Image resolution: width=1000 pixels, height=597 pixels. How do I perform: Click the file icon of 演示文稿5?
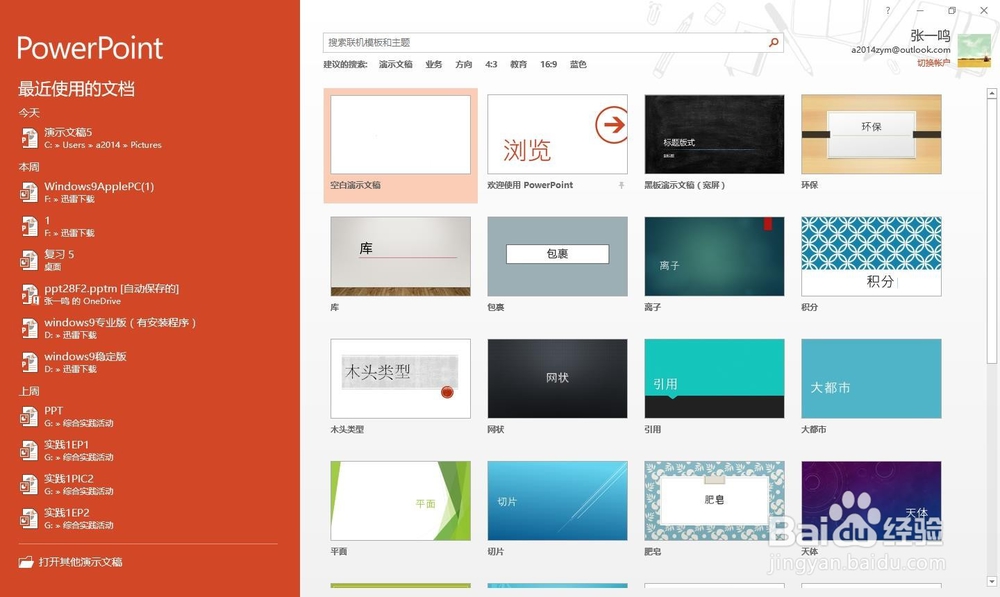(29, 137)
